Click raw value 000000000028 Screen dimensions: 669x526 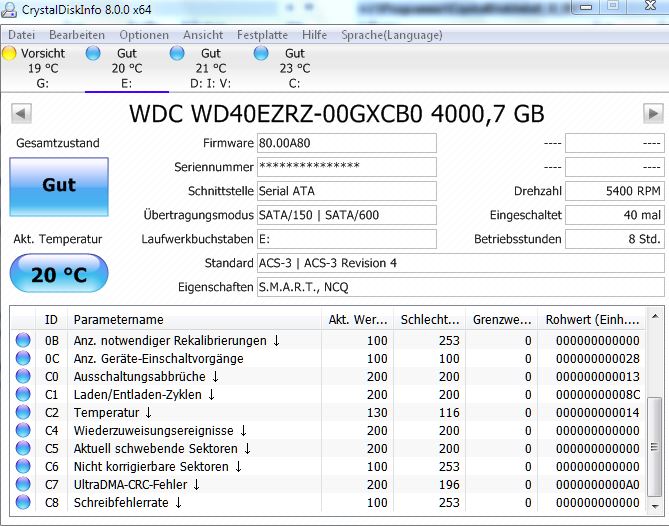597,359
